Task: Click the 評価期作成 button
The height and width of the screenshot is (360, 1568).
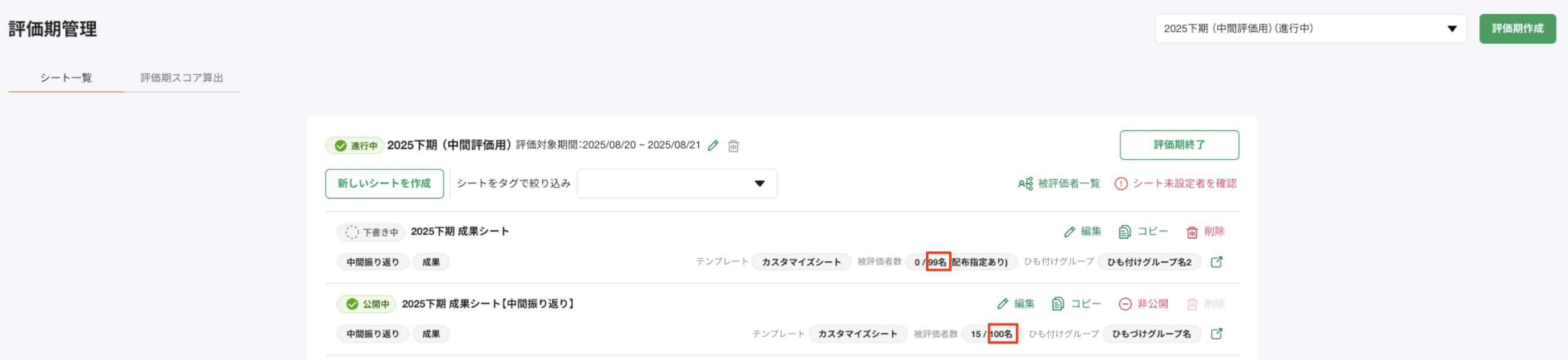Action: (1517, 29)
